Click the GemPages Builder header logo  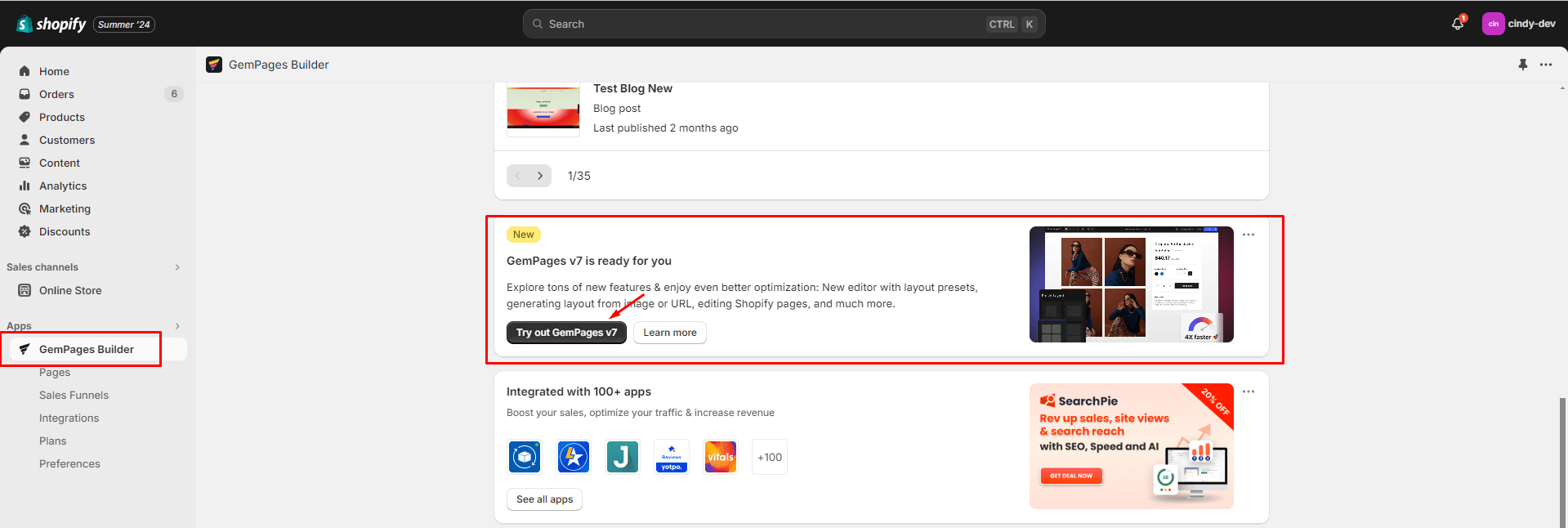click(214, 65)
